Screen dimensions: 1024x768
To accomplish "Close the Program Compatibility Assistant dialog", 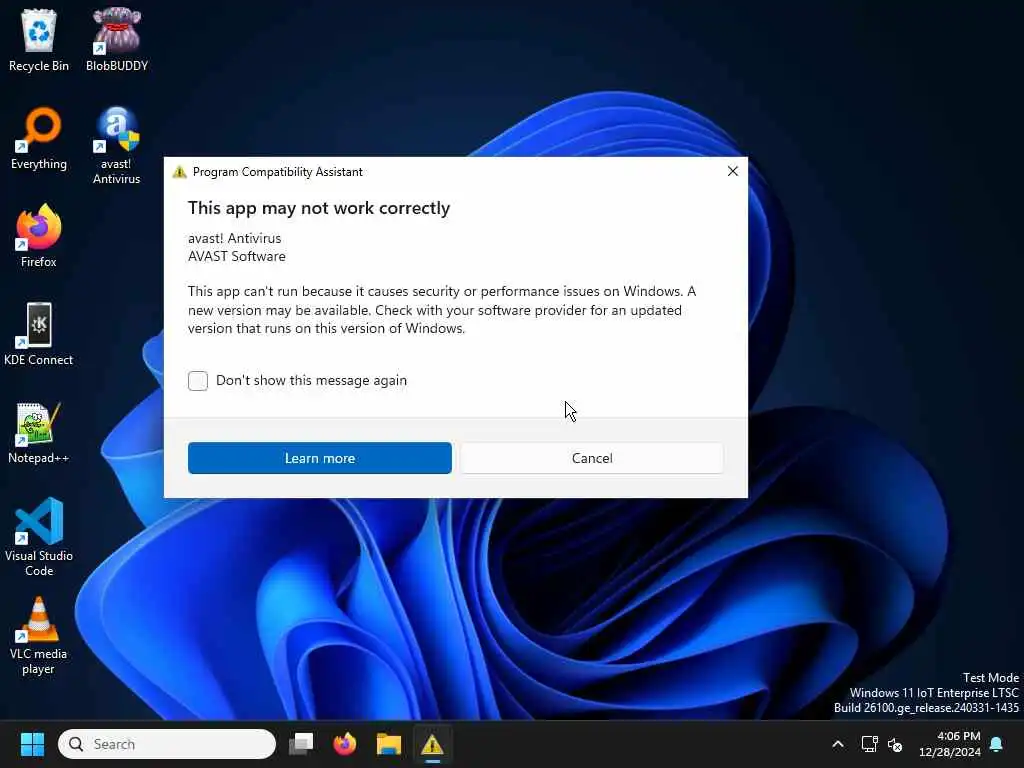I will (733, 171).
